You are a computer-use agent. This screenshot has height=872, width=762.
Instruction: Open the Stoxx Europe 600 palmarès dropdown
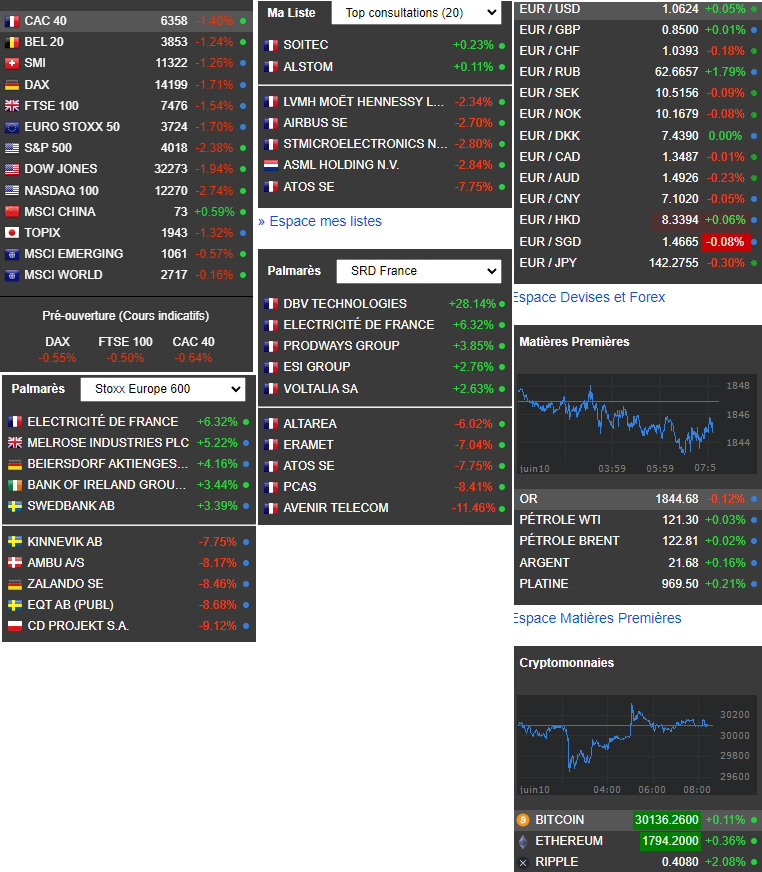[x=162, y=389]
